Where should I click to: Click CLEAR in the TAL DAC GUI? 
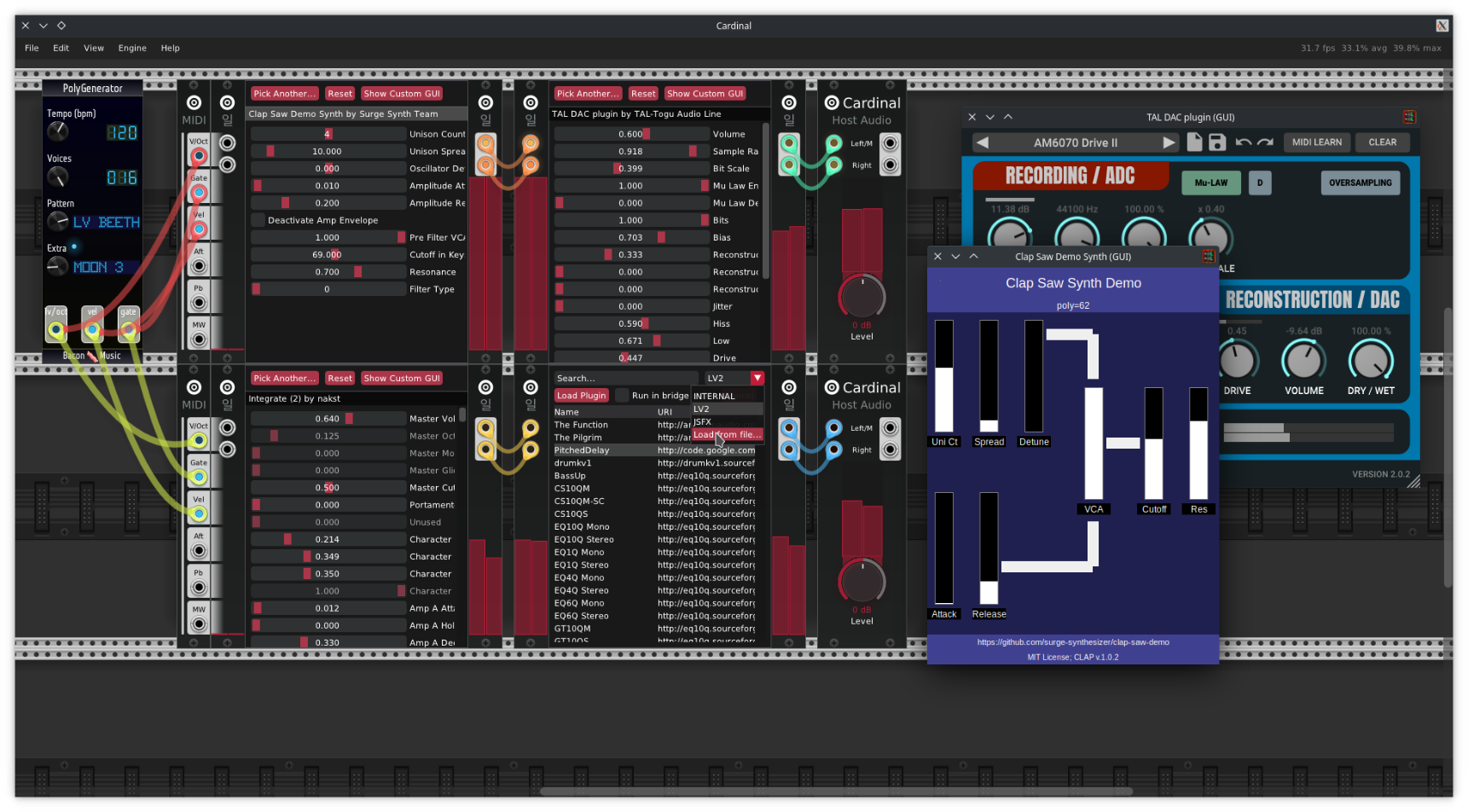(x=1382, y=142)
